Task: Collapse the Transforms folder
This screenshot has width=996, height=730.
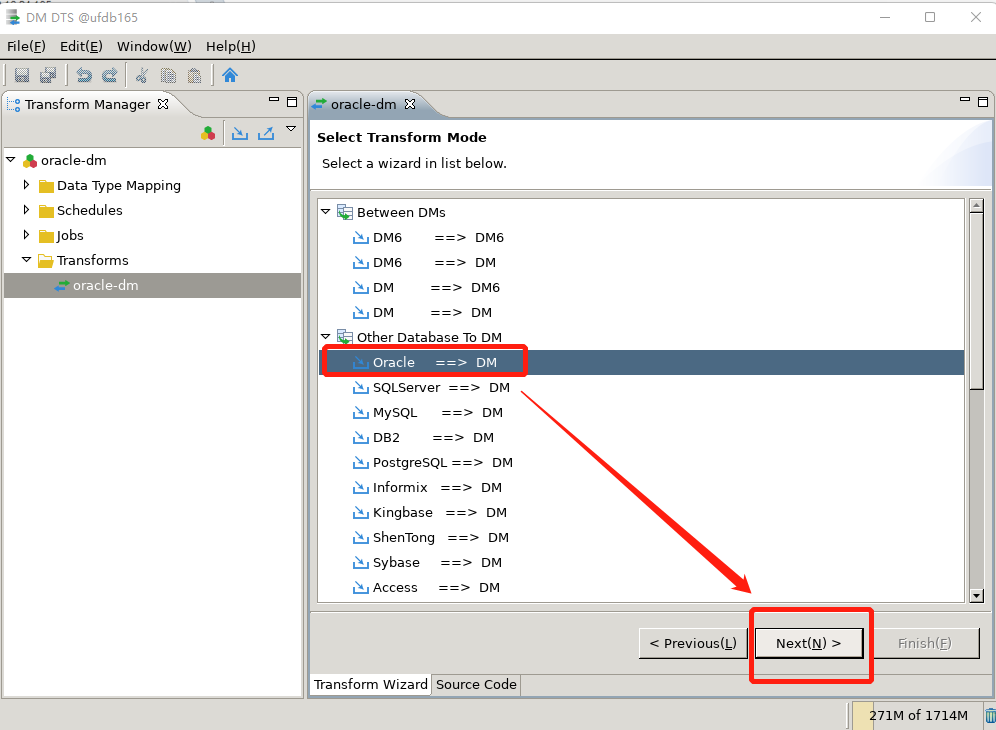Action: pyautogui.click(x=26, y=259)
